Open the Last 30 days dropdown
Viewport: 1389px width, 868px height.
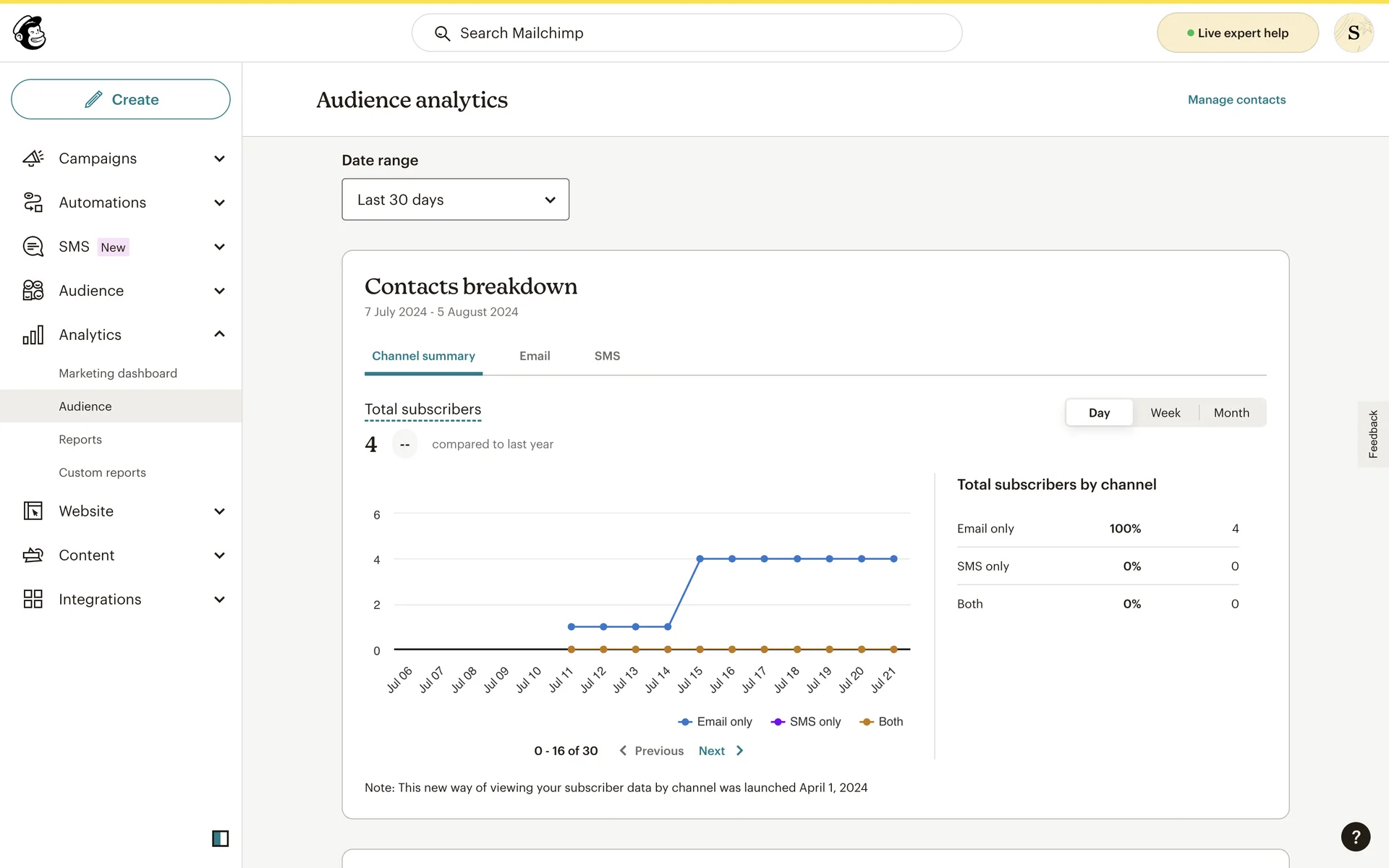pyautogui.click(x=455, y=200)
